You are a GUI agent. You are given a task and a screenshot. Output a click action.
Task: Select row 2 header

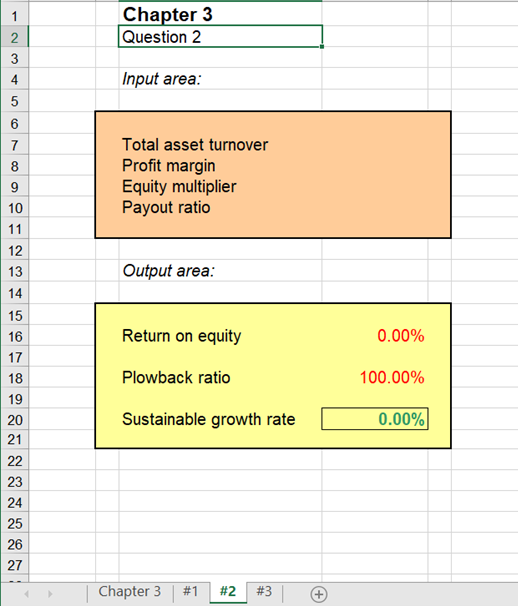point(14,37)
